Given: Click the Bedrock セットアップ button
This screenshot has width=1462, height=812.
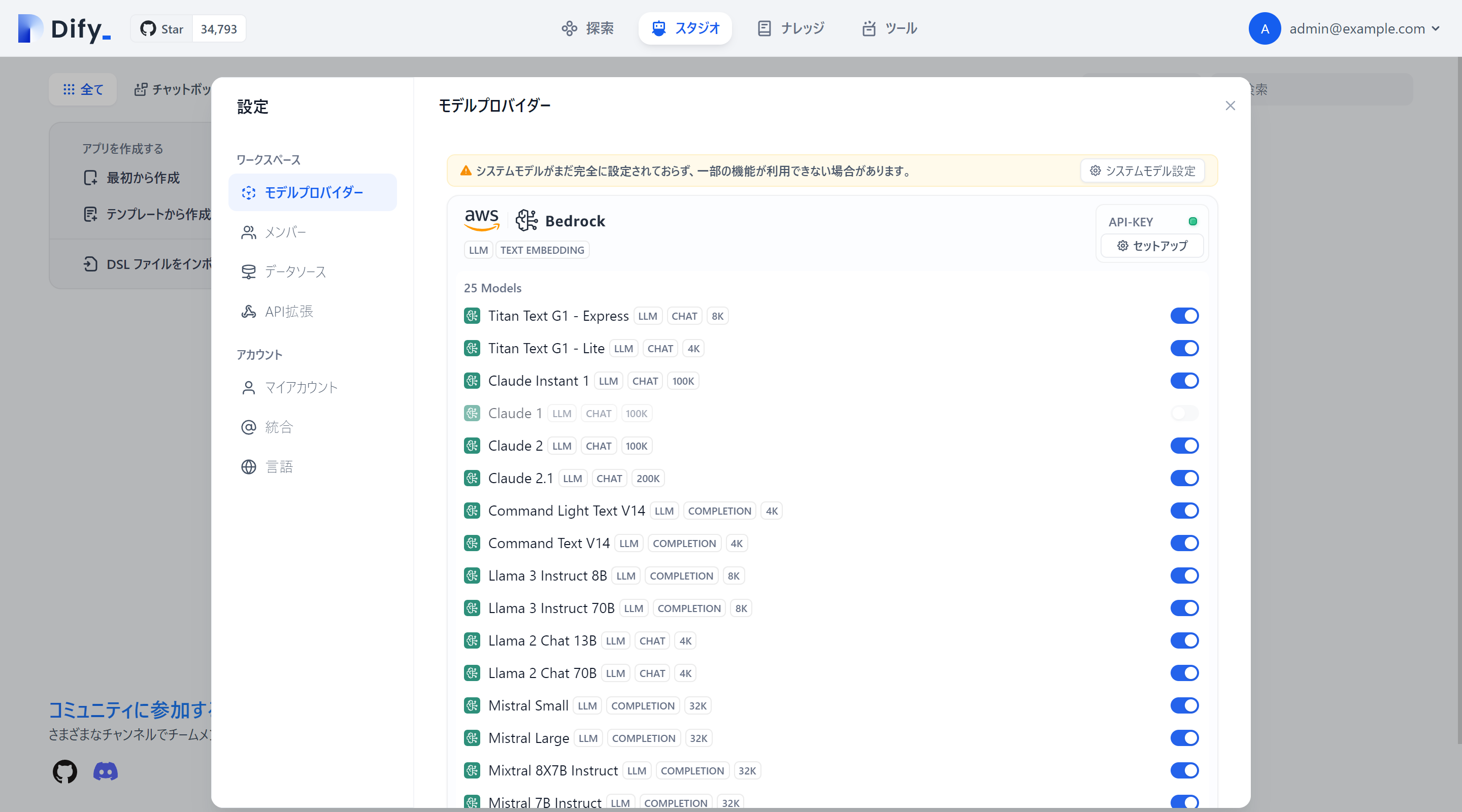Looking at the screenshot, I should (x=1151, y=246).
